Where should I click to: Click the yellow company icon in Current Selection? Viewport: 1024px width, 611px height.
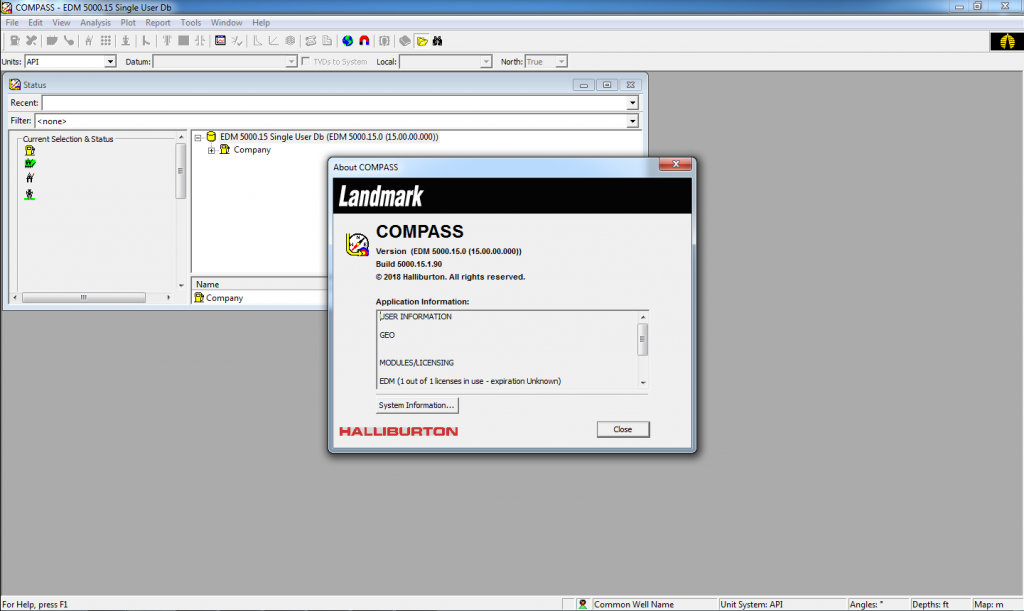(x=29, y=150)
